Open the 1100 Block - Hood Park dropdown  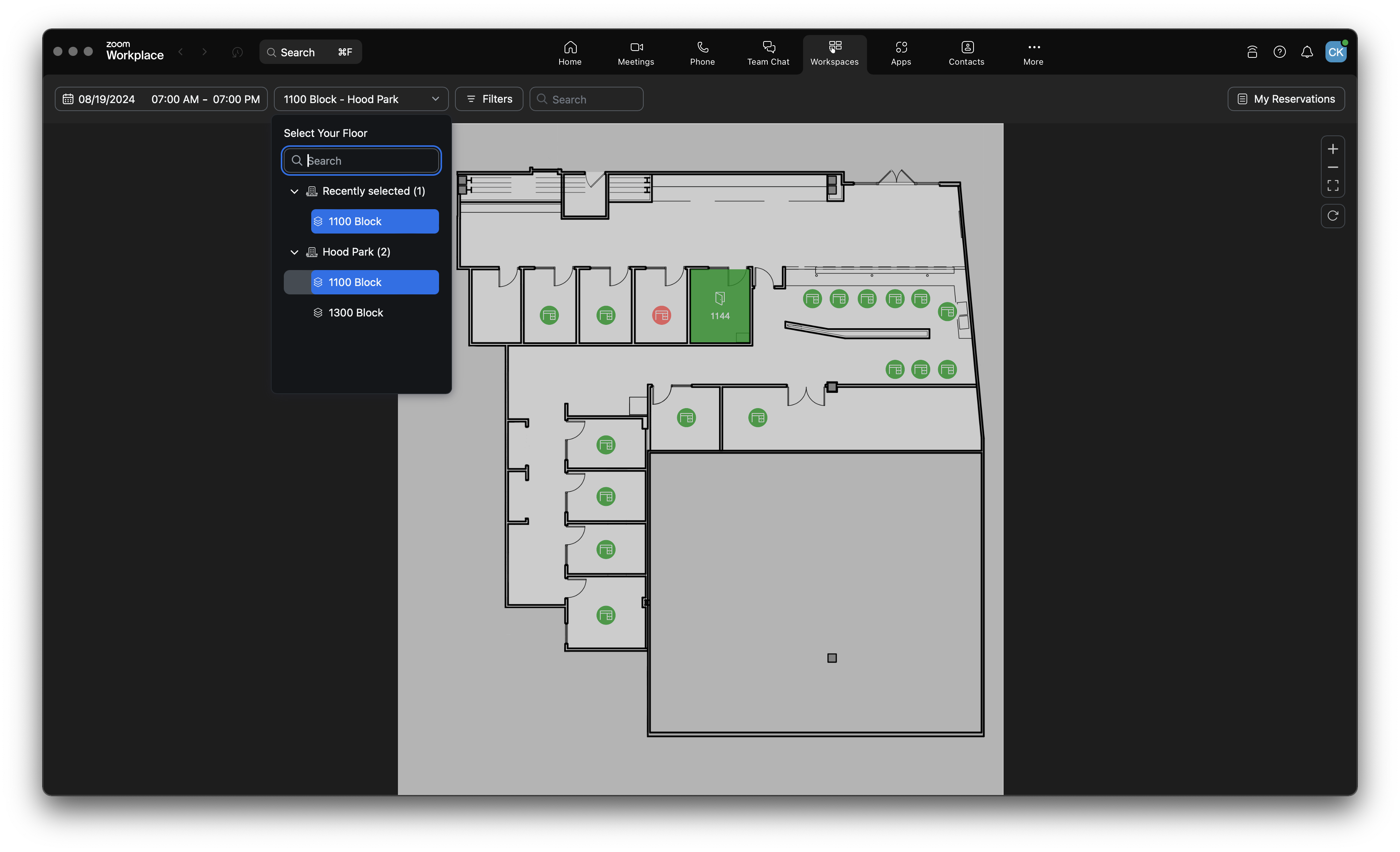361,99
